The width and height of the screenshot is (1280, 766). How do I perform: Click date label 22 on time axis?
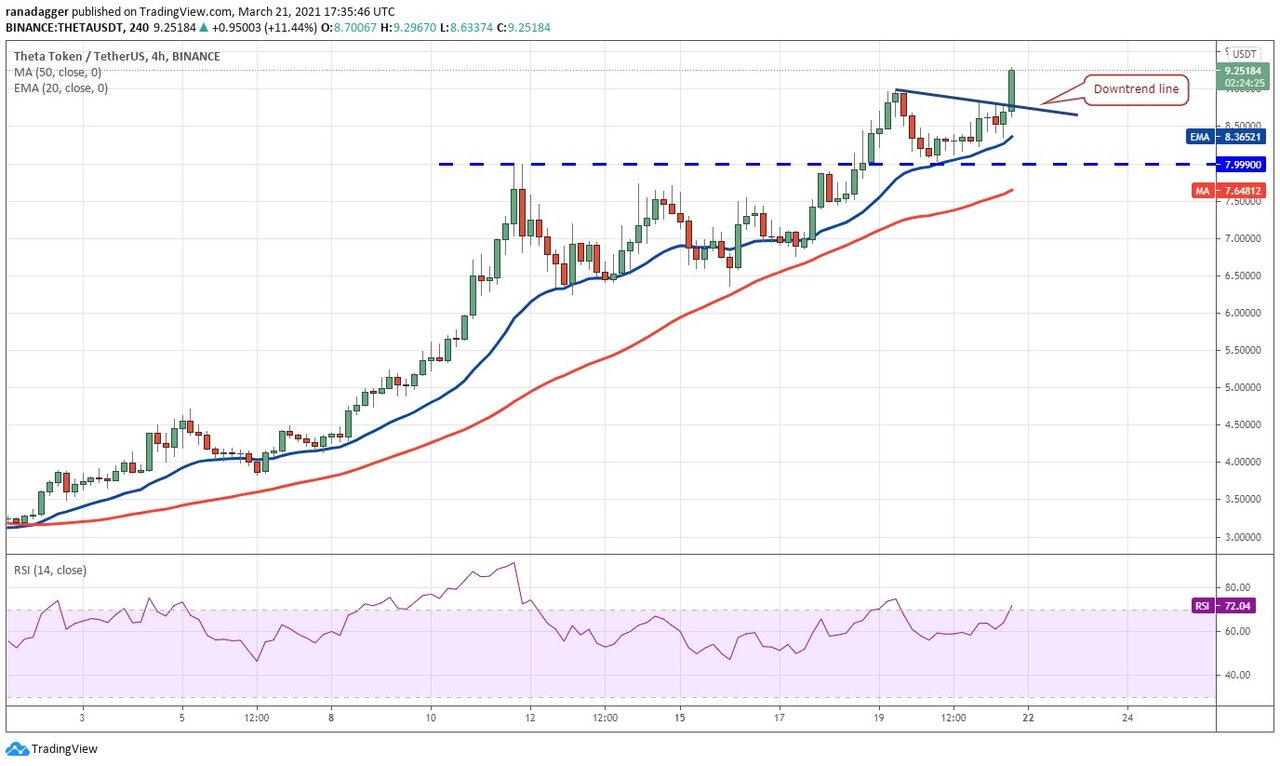click(x=1029, y=717)
